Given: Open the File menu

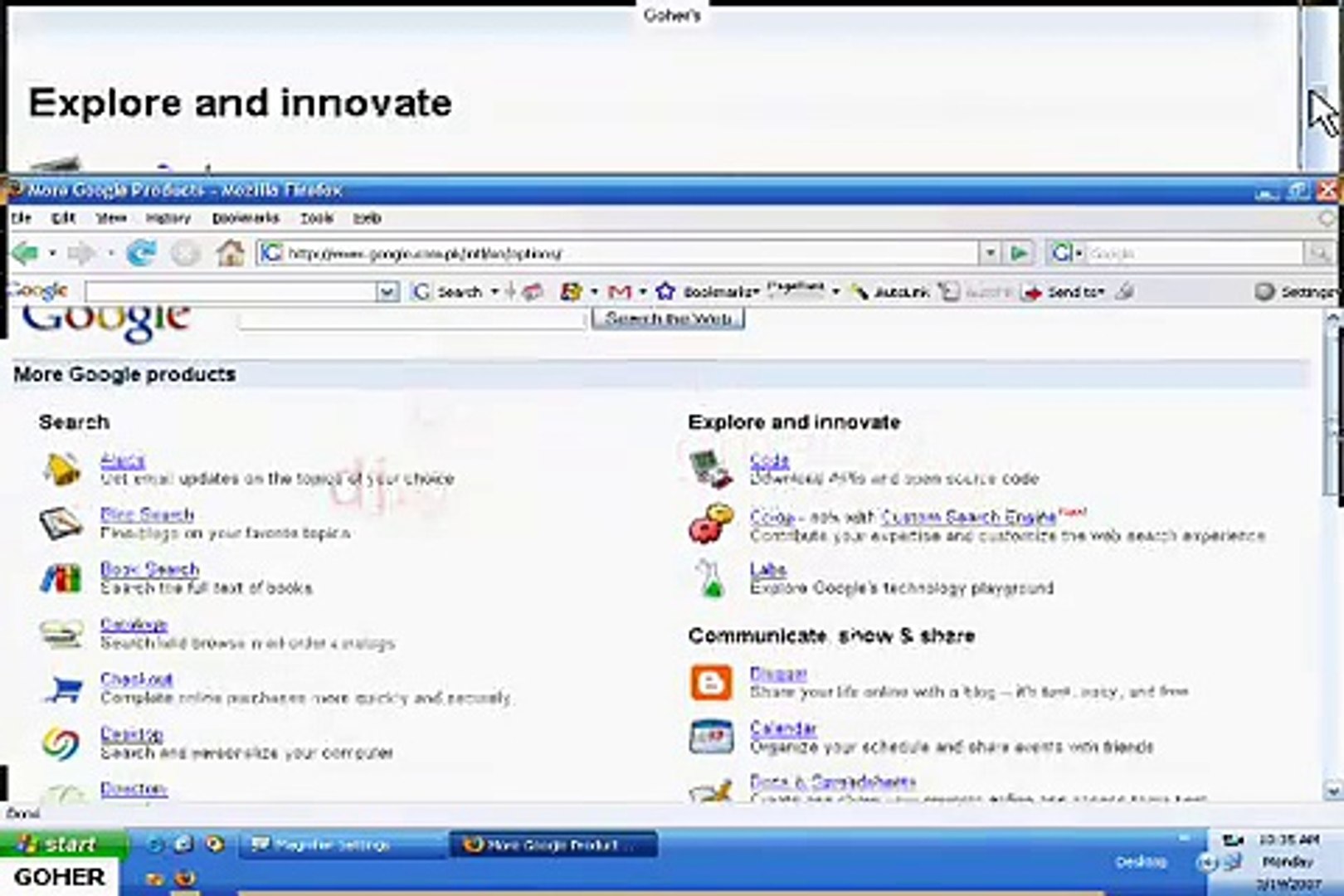Looking at the screenshot, I should click(21, 218).
